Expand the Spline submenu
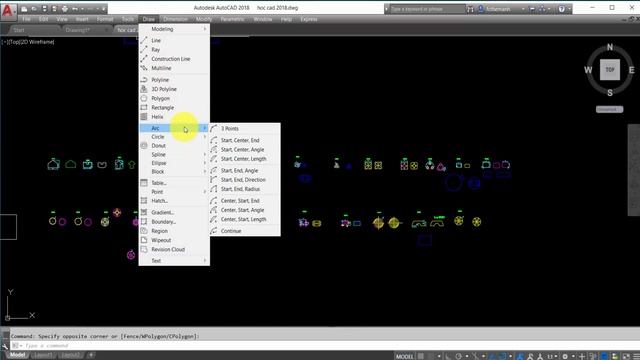Viewport: 640px width, 360px height. pyautogui.click(x=174, y=155)
